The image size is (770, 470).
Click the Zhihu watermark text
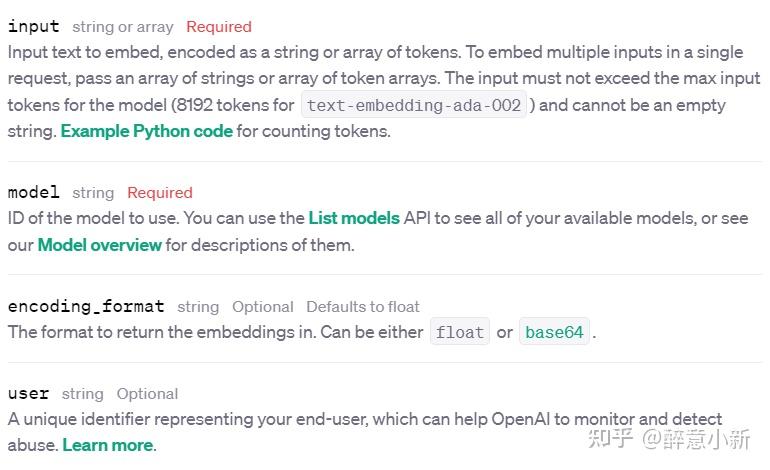669,439
